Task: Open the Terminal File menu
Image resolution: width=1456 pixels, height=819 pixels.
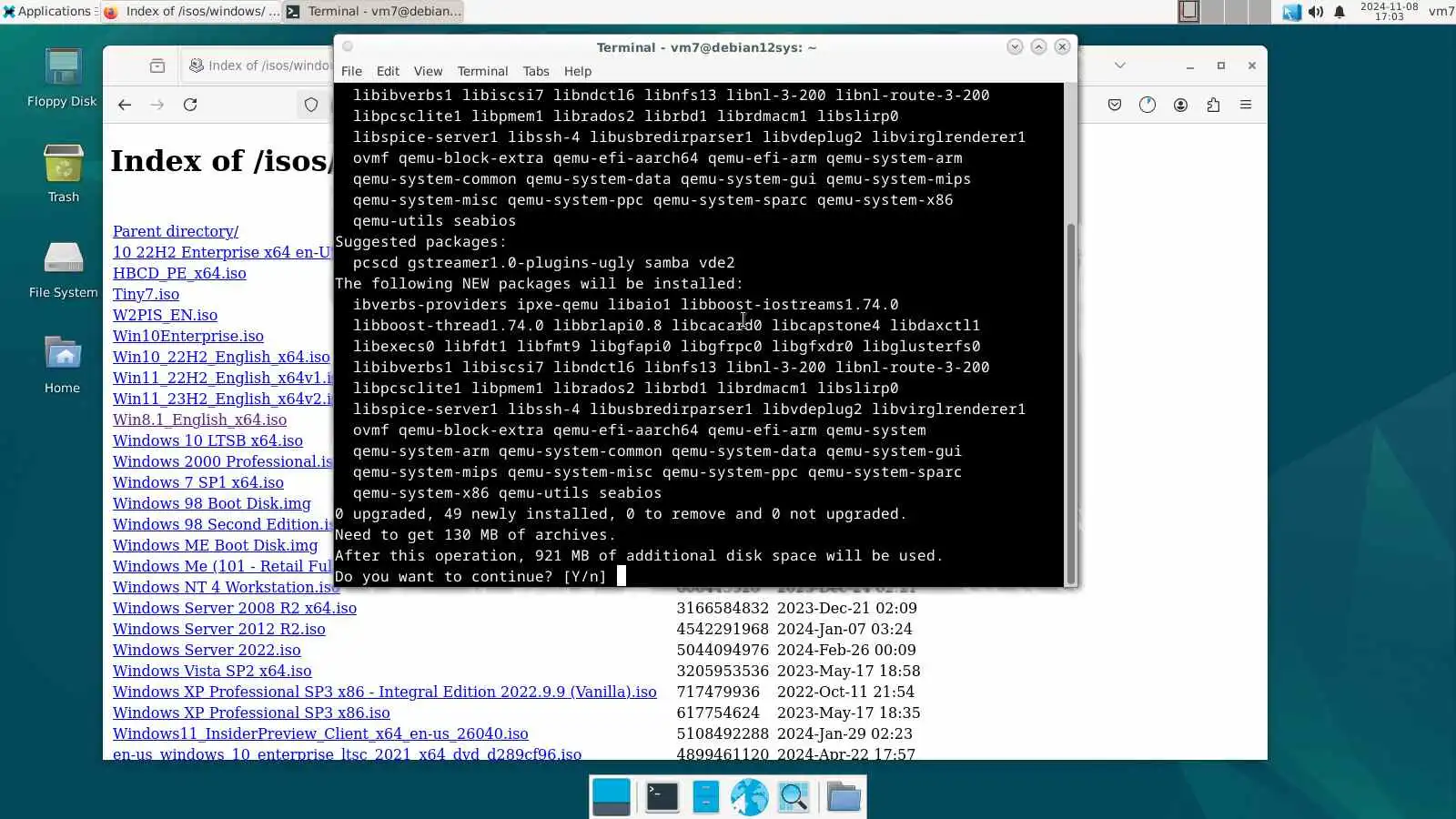Action: click(x=351, y=71)
